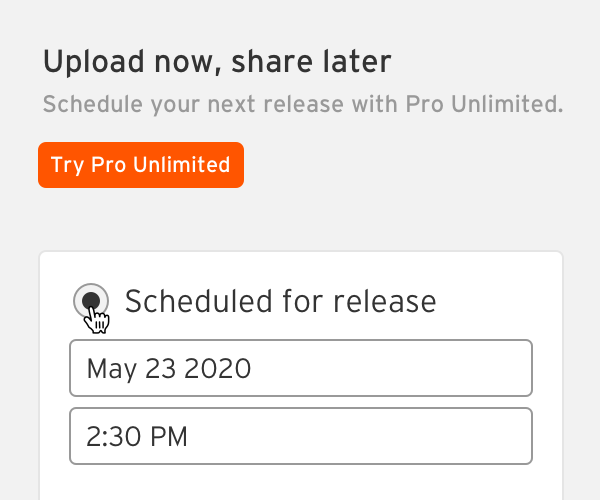The height and width of the screenshot is (500, 600).
Task: Click the year 2020 in the date field
Action: tap(217, 368)
